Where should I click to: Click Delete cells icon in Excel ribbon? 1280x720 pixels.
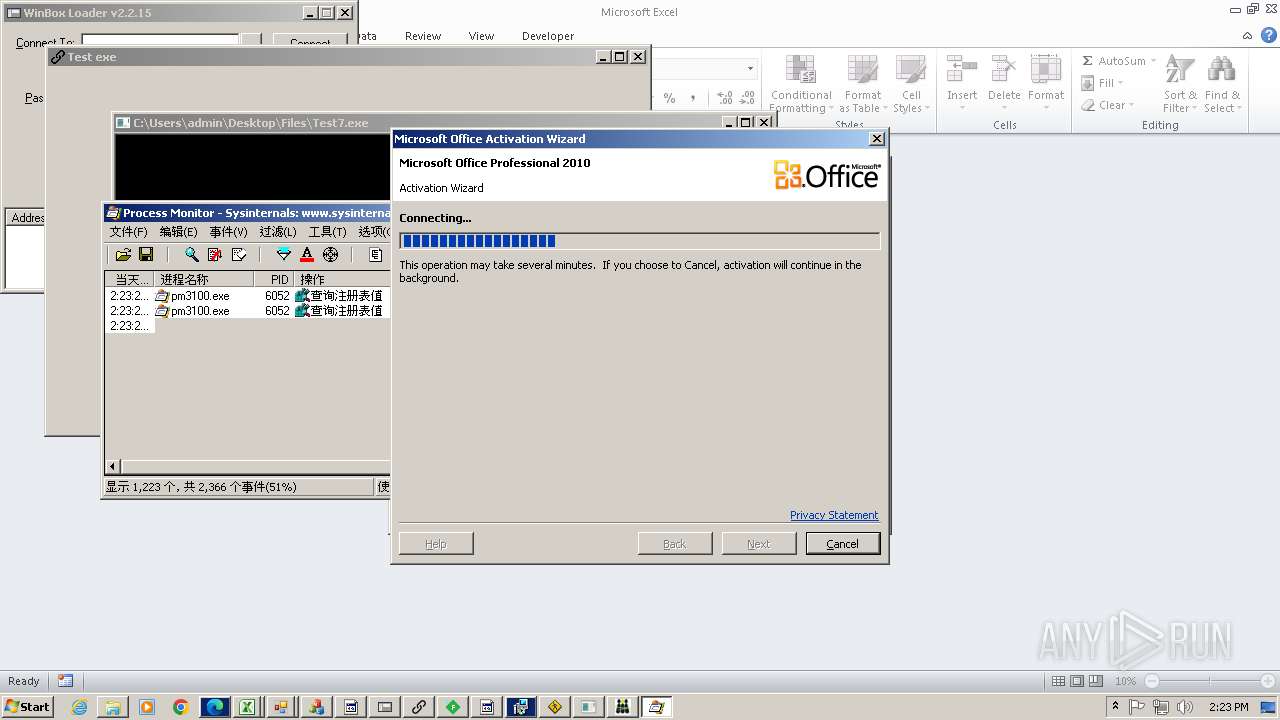coord(1004,70)
